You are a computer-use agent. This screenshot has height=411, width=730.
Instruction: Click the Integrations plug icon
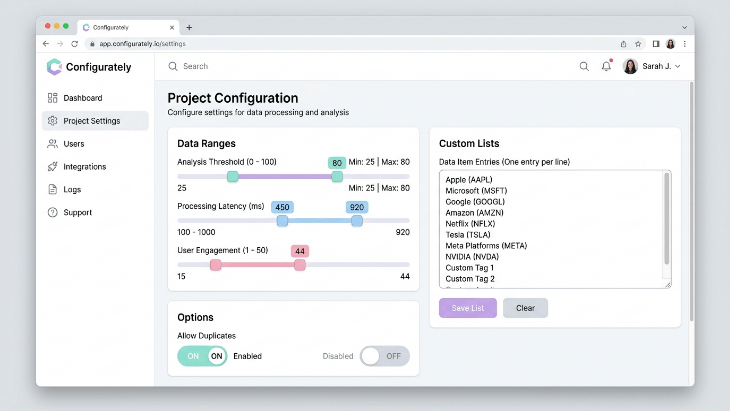pos(53,166)
